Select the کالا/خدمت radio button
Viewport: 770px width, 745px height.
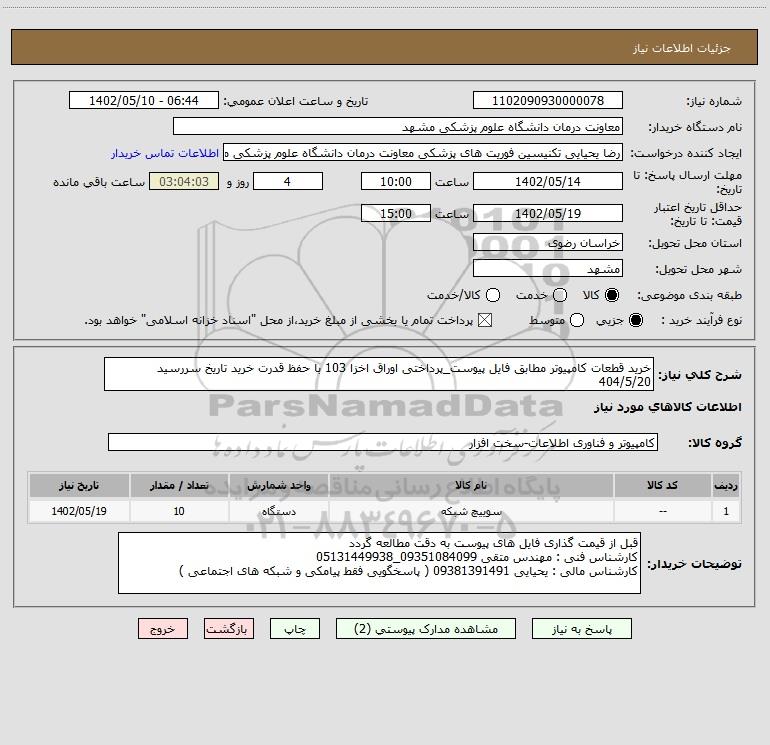(x=493, y=295)
